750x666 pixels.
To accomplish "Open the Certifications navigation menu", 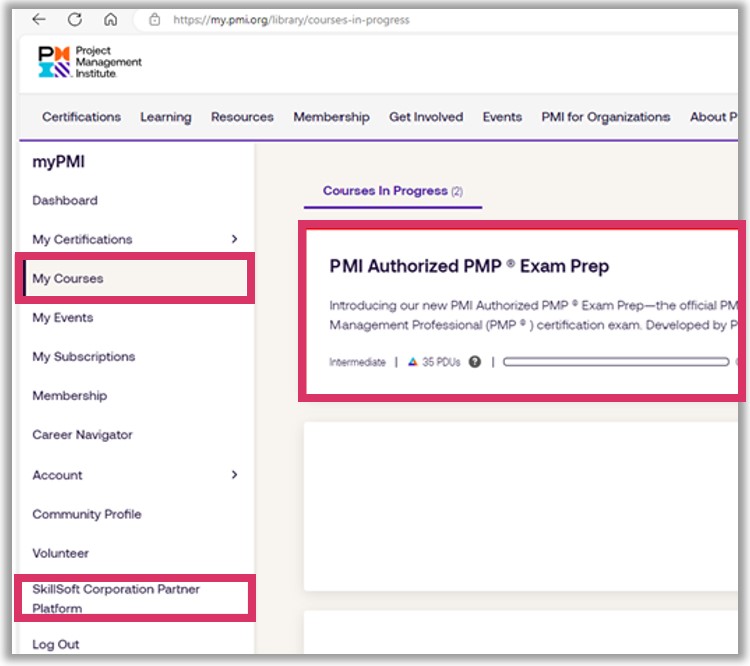I will pyautogui.click(x=81, y=117).
